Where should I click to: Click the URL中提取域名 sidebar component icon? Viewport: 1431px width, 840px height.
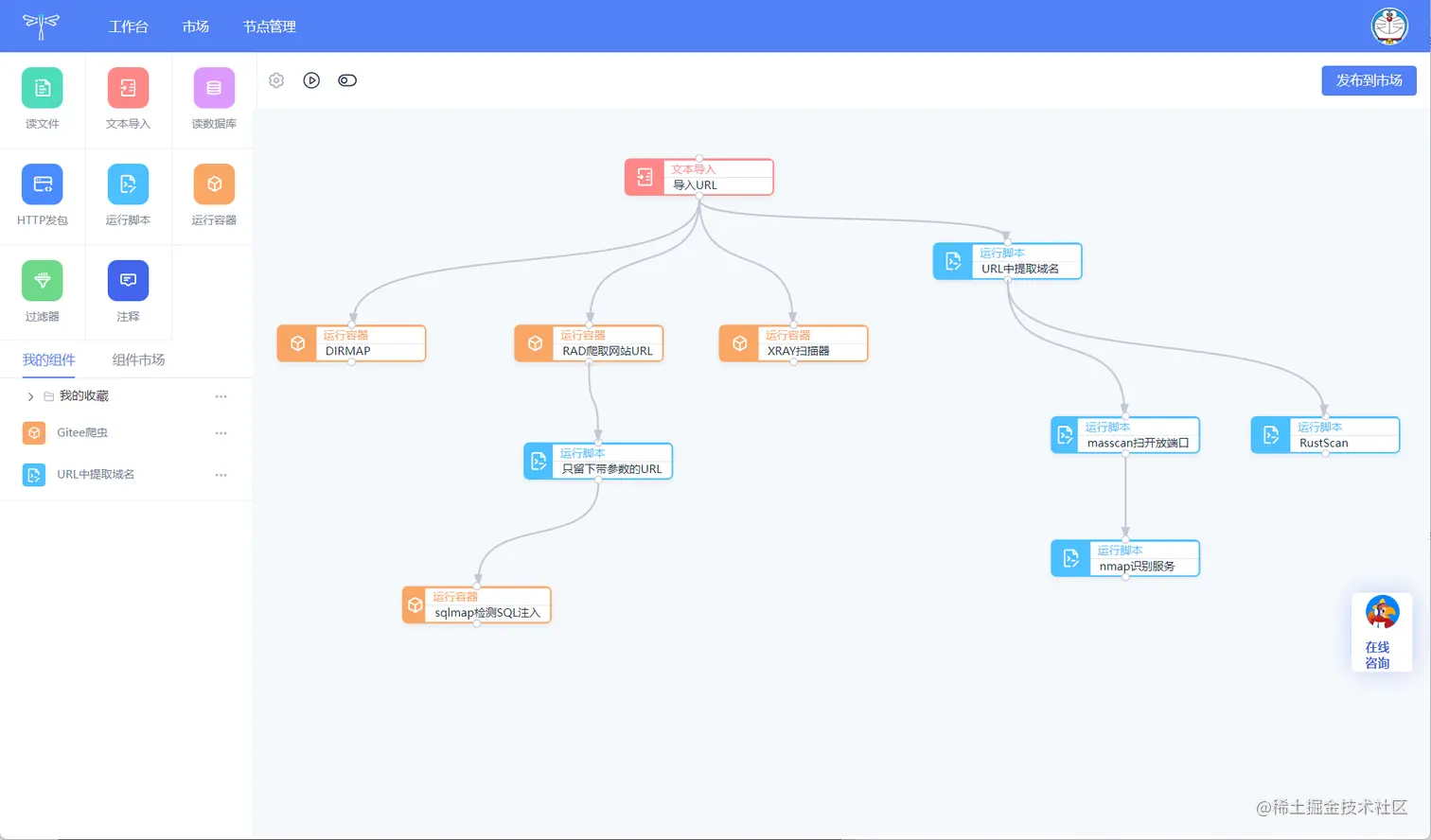click(34, 475)
